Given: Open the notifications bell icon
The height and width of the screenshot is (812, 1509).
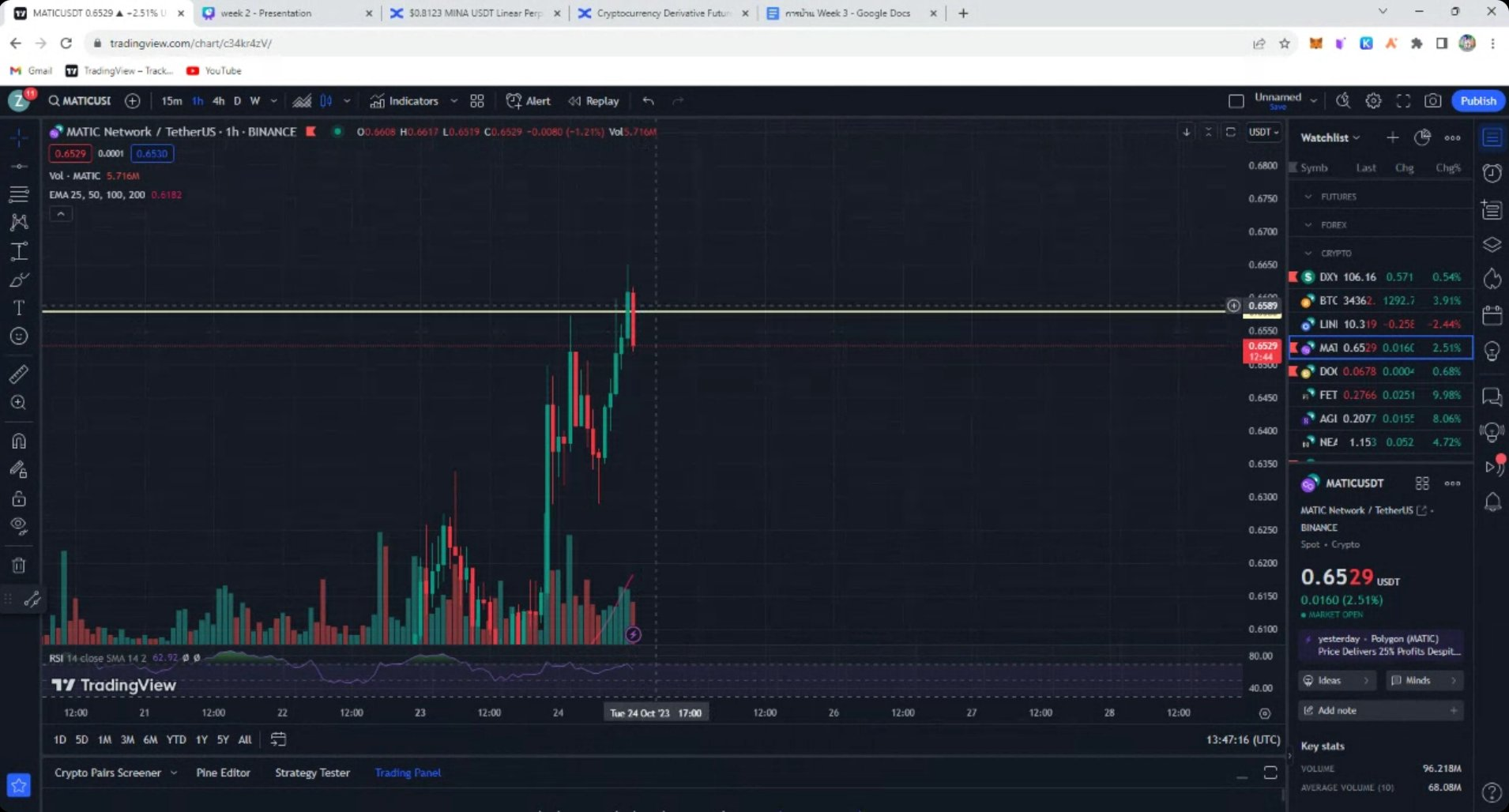Looking at the screenshot, I should pos(1492,502).
